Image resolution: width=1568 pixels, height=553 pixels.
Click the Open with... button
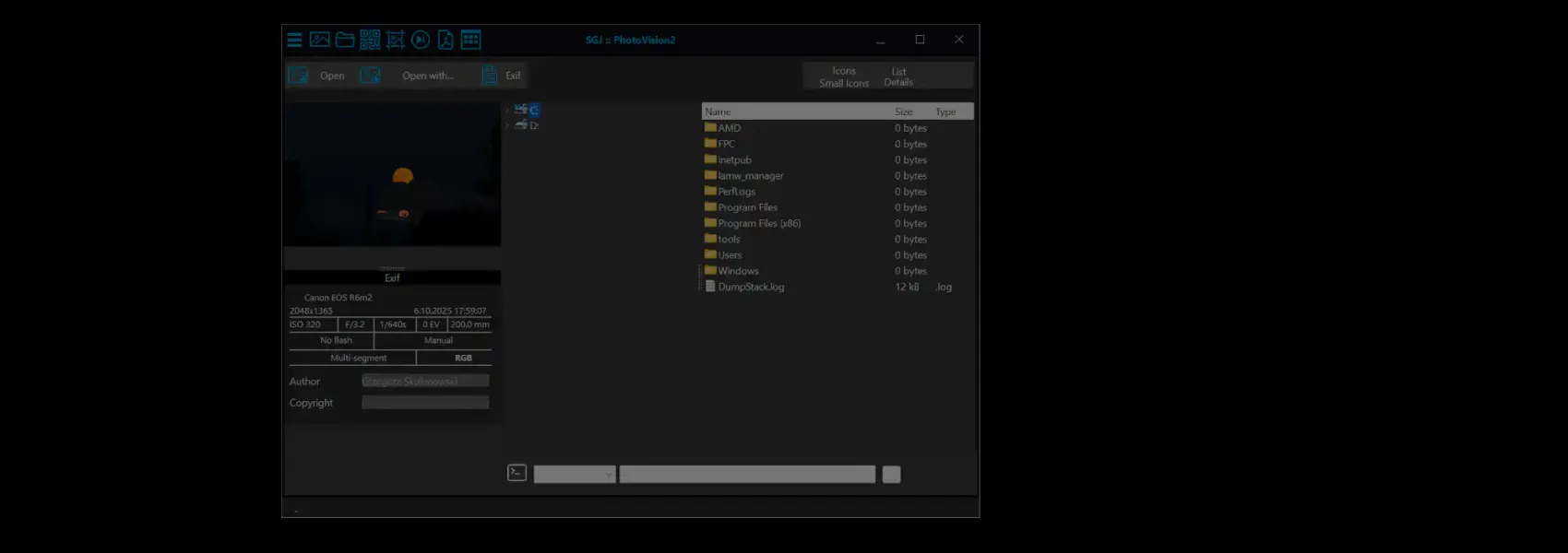[x=427, y=76]
